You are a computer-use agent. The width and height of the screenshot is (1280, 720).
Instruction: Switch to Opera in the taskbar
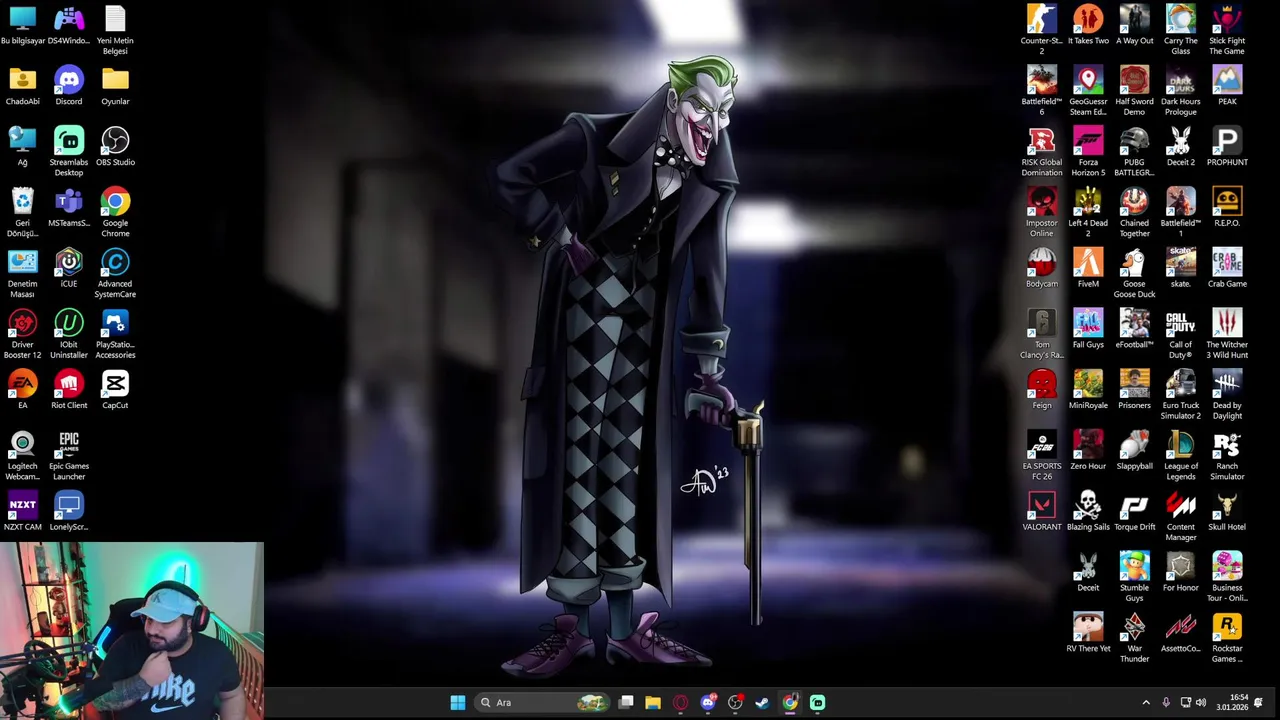[x=681, y=702]
